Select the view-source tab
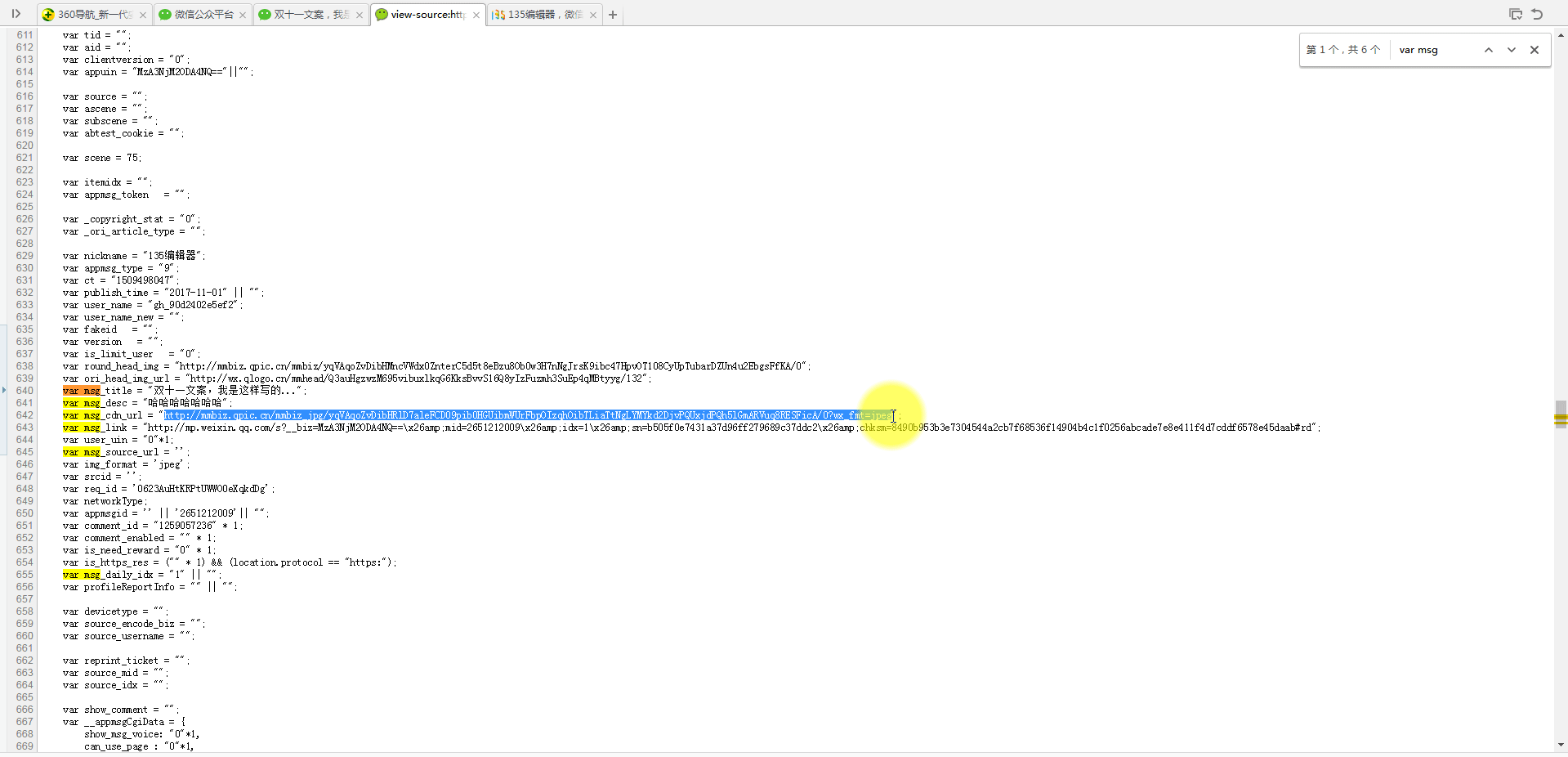Image resolution: width=1568 pixels, height=757 pixels. coord(427,15)
